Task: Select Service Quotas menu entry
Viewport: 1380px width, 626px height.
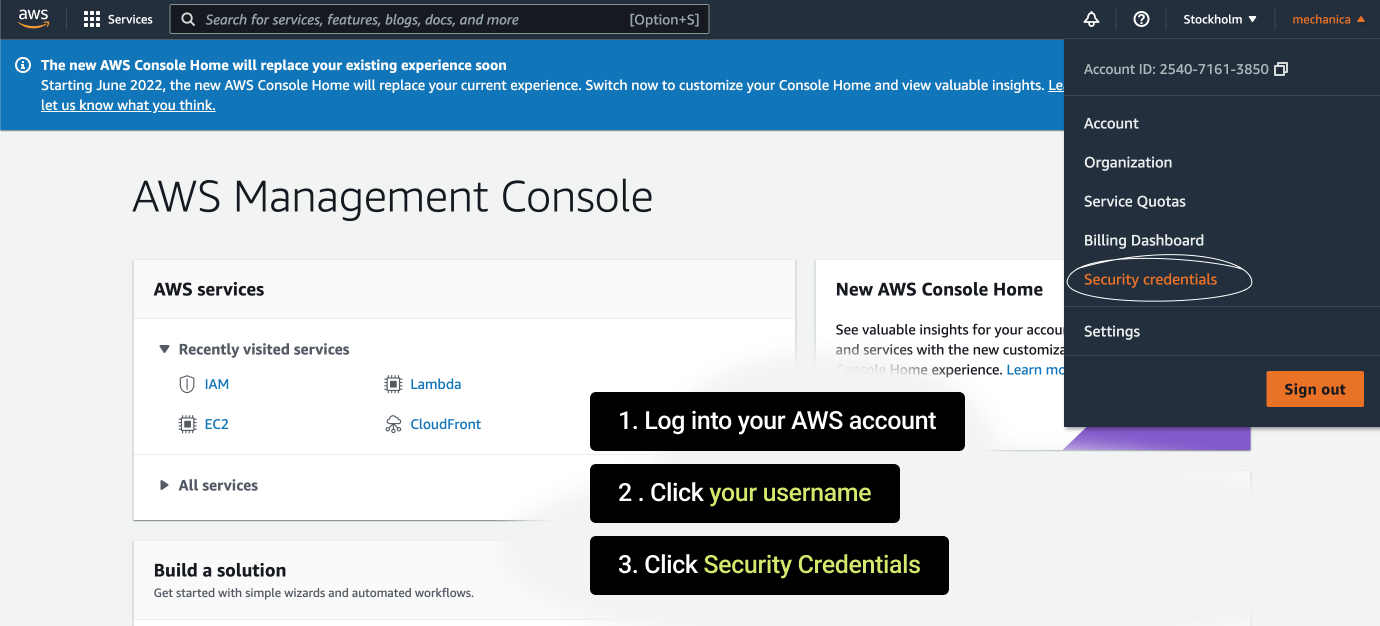Action: click(1135, 201)
